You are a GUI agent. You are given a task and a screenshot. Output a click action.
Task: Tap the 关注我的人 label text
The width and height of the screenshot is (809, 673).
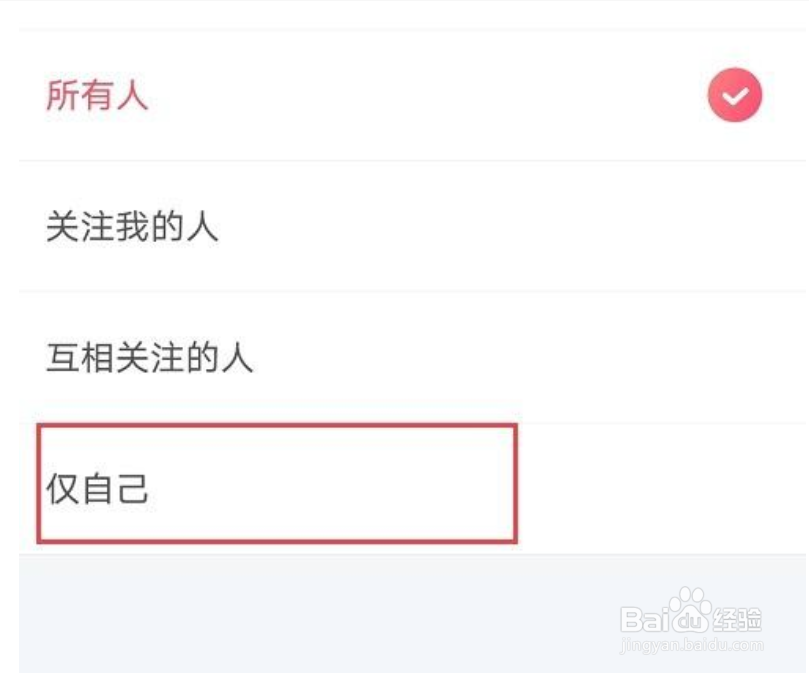[x=133, y=227]
